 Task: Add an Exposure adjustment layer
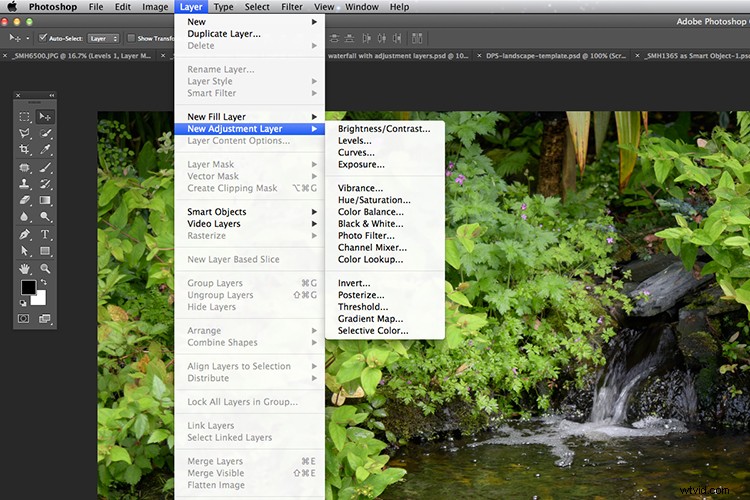[385, 165]
